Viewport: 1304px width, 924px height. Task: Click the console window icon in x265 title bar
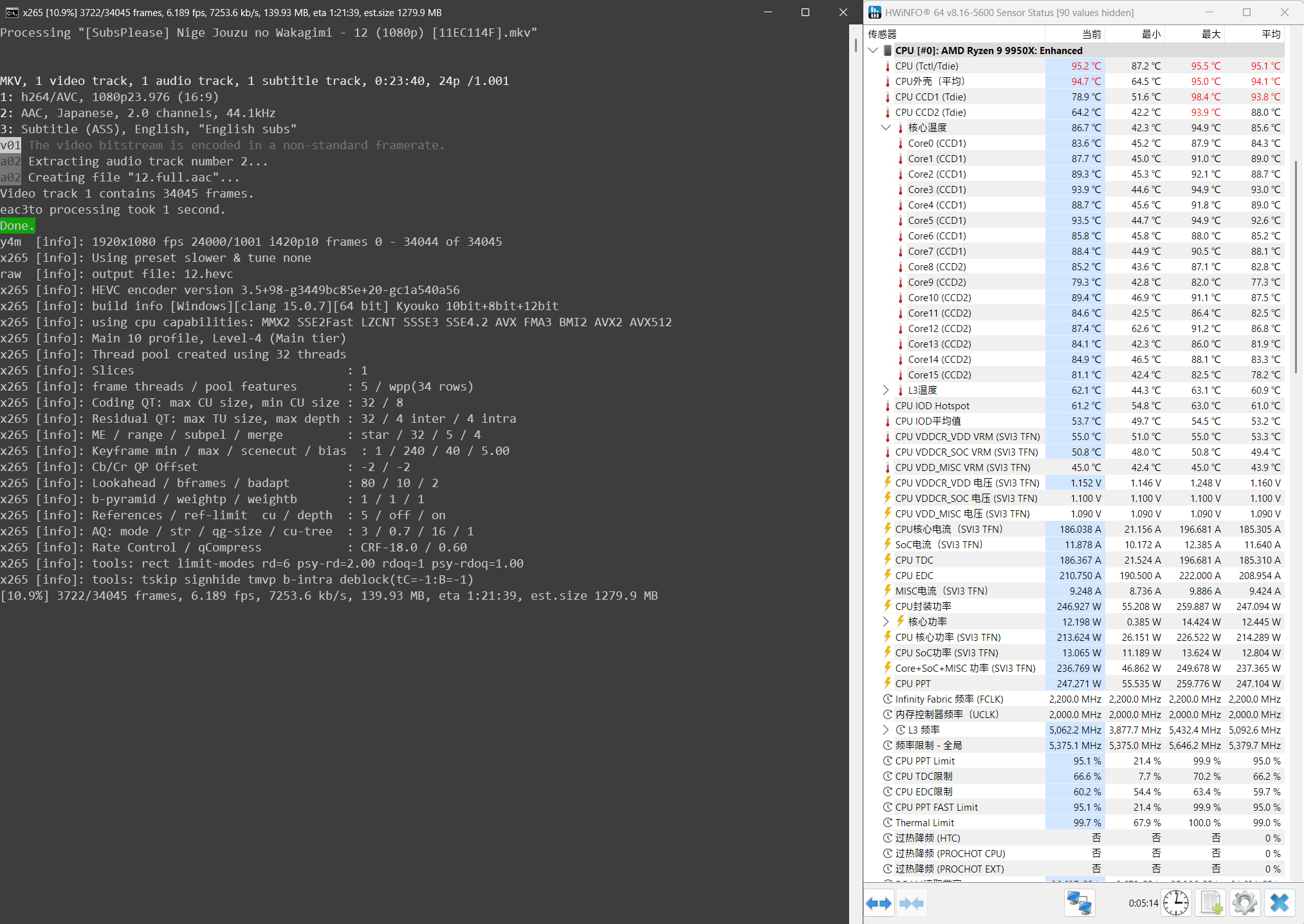[12, 12]
